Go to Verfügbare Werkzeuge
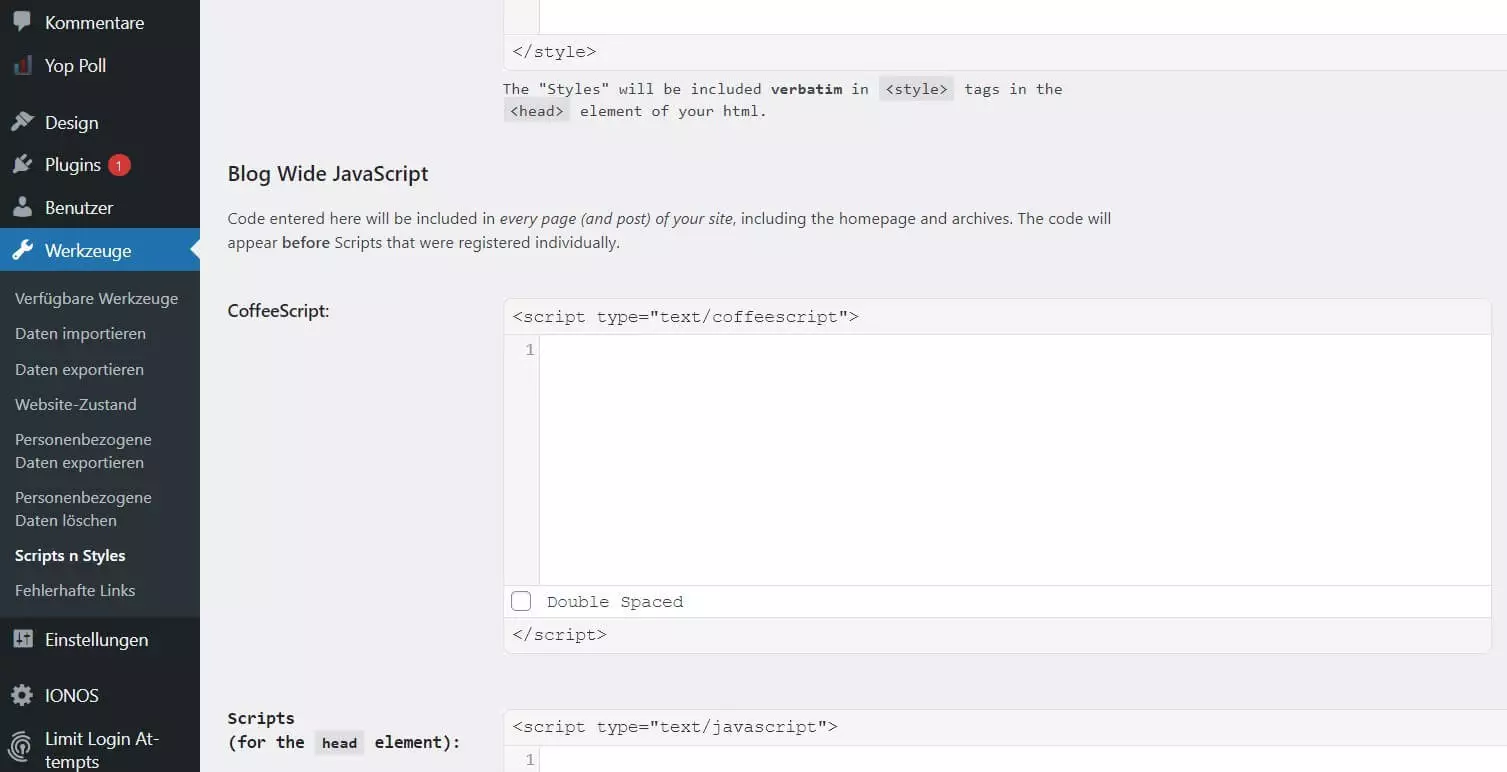The height and width of the screenshot is (772, 1507). (96, 298)
